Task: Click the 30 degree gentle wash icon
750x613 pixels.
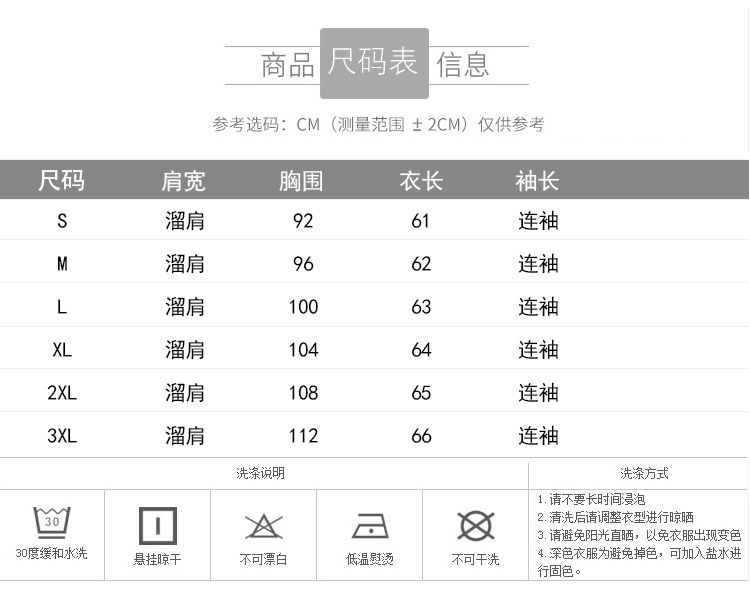Action: 52,522
